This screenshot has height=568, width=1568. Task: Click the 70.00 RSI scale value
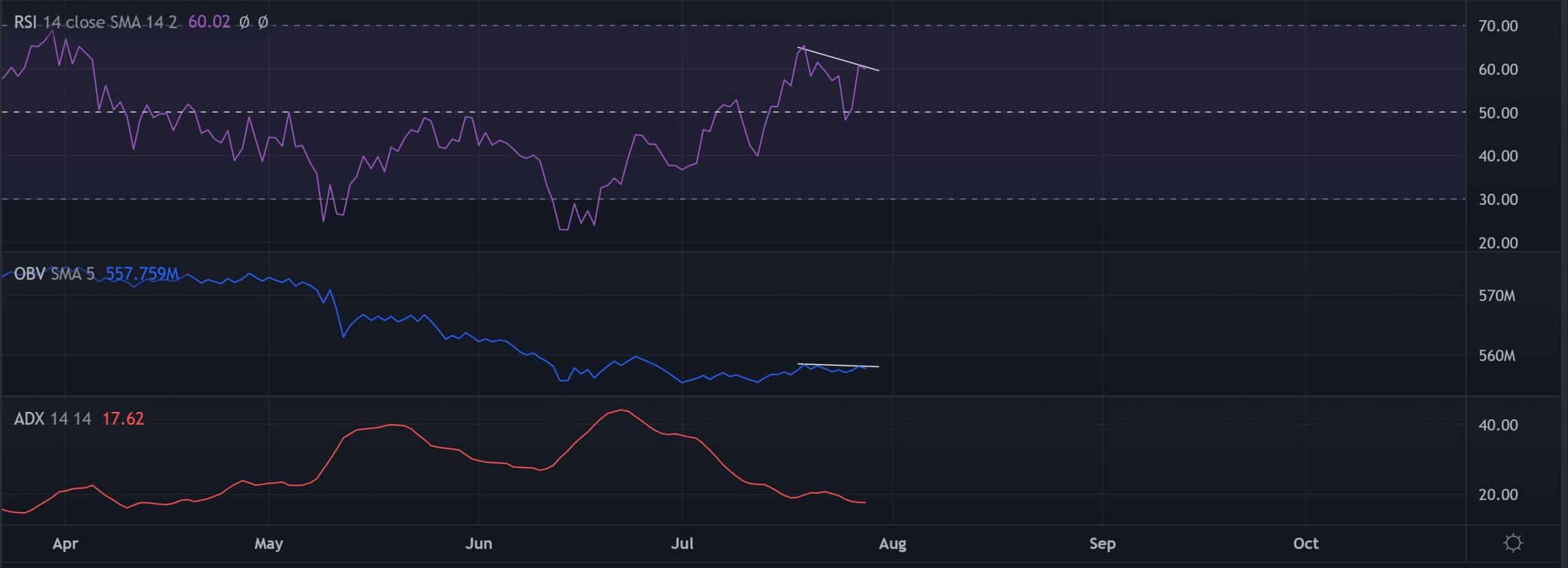click(x=1498, y=26)
